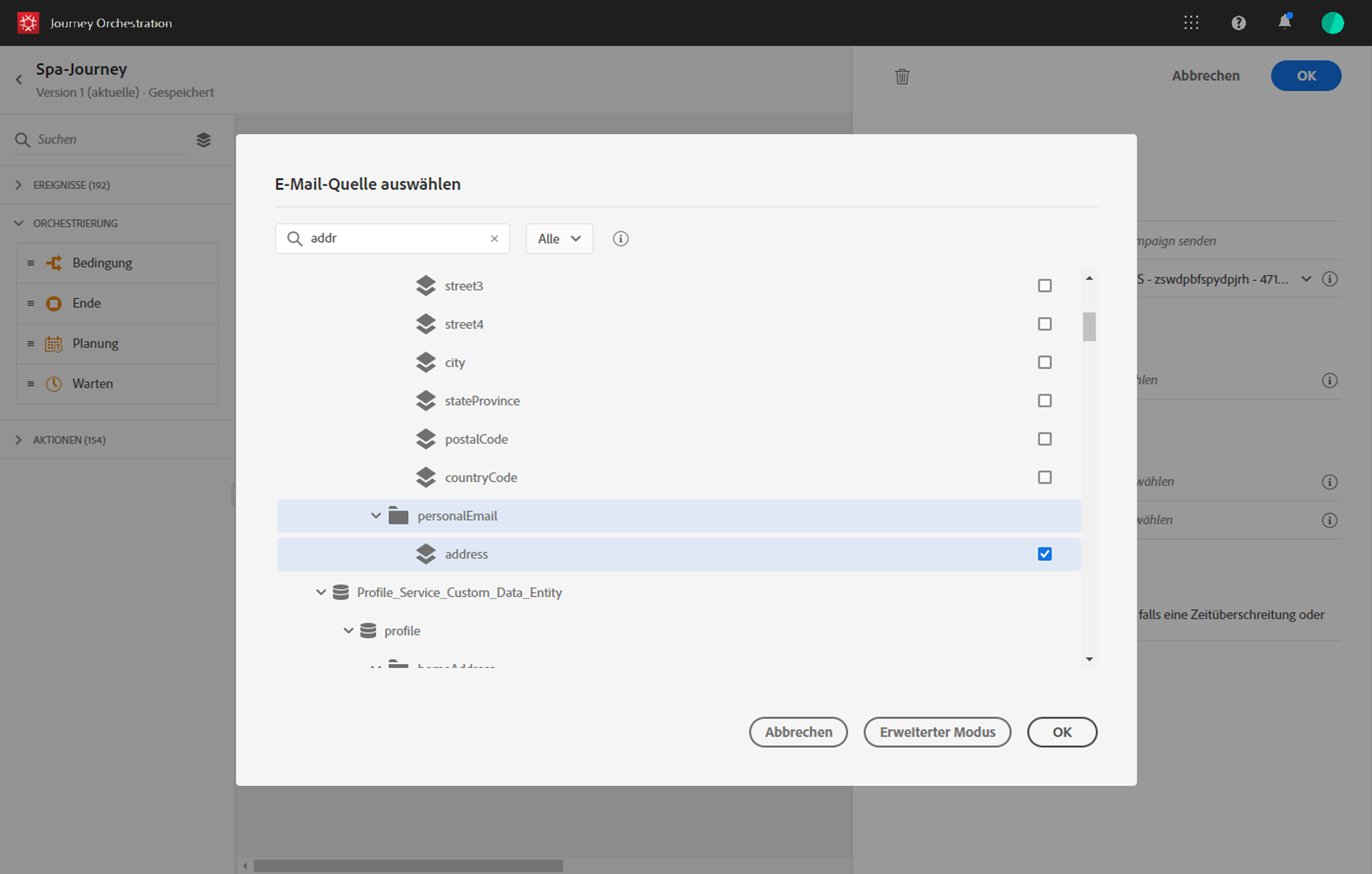Open the app switcher grid icon

[1191, 23]
